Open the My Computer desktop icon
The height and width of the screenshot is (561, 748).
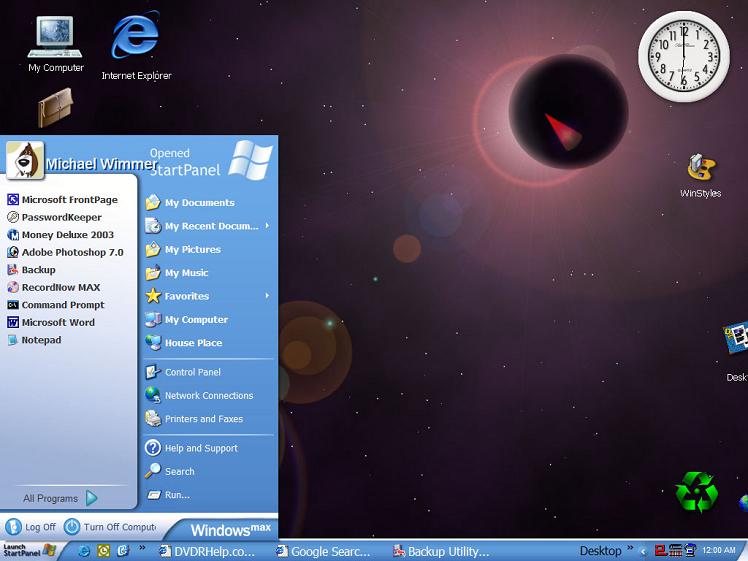[x=55, y=44]
